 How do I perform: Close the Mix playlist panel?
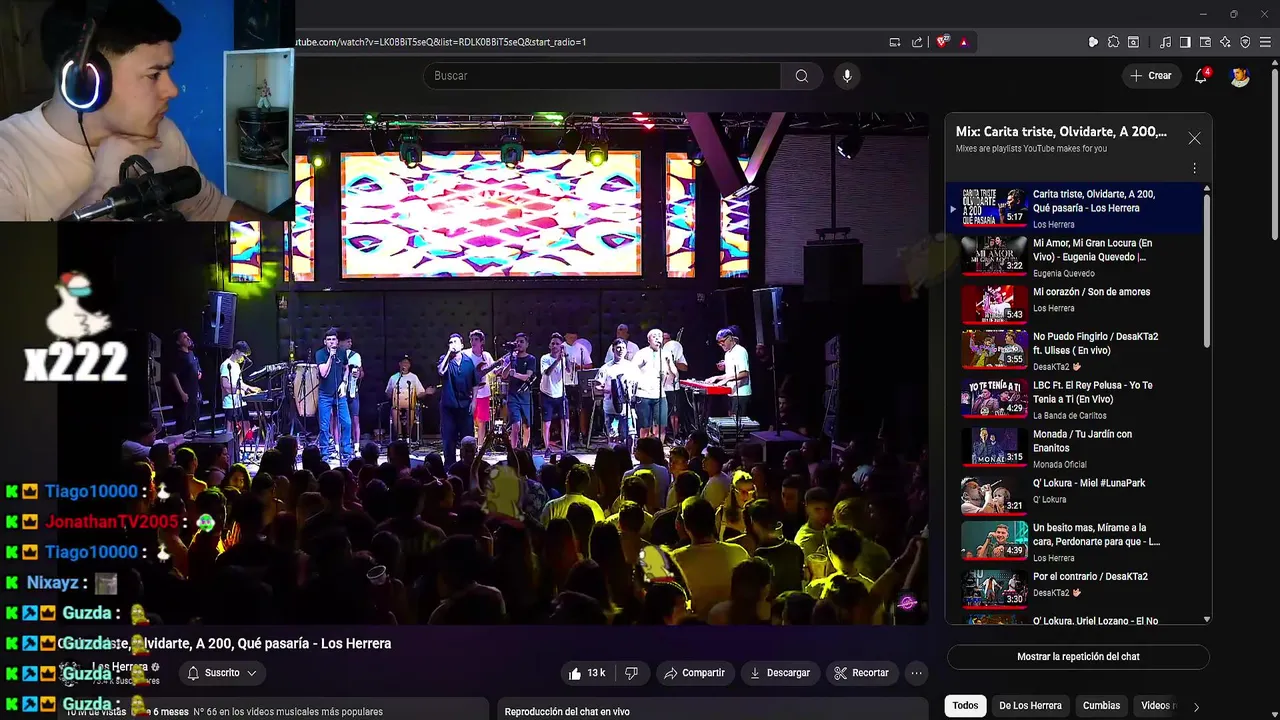[1194, 139]
